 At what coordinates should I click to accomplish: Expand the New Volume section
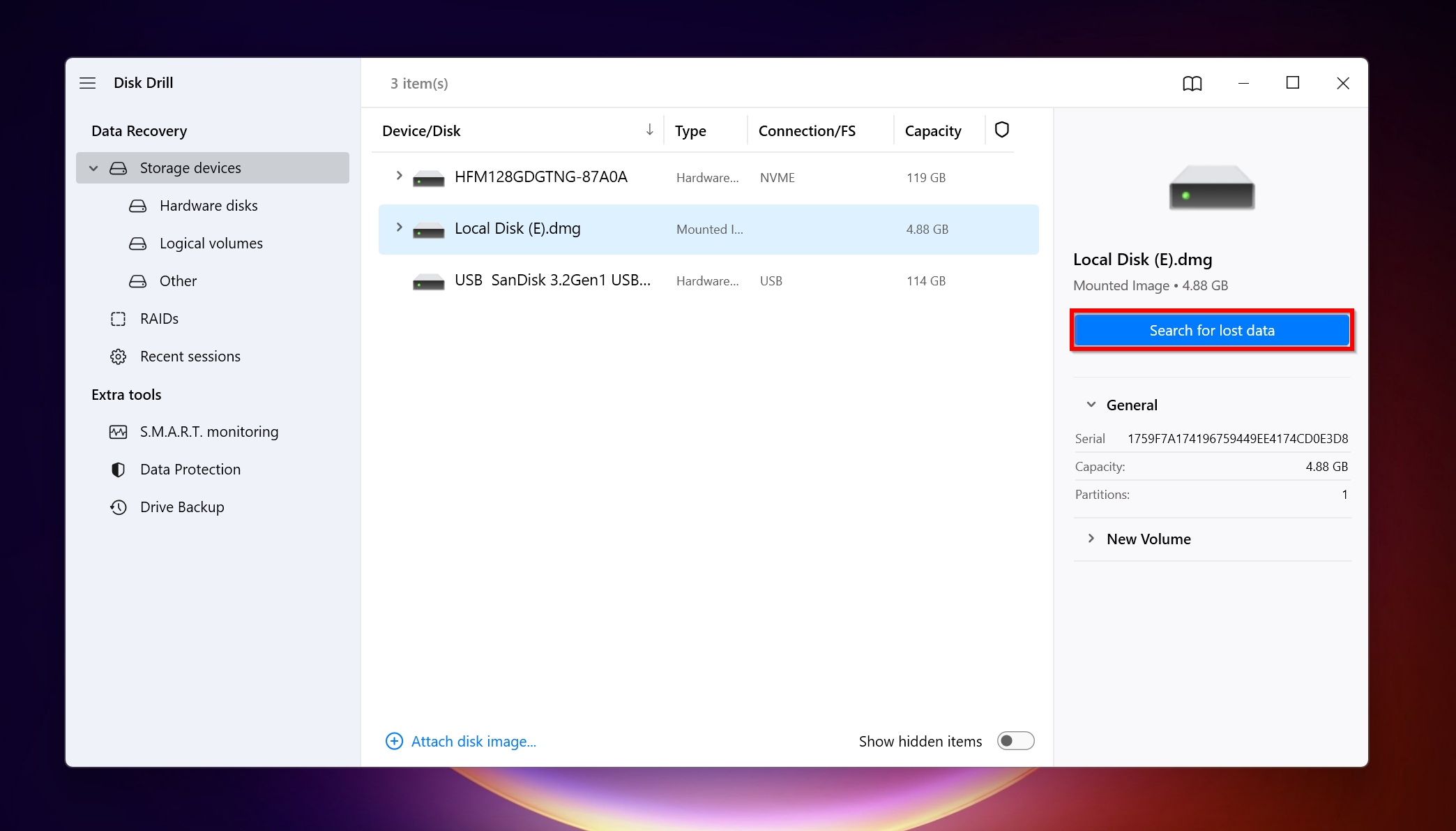(1091, 538)
